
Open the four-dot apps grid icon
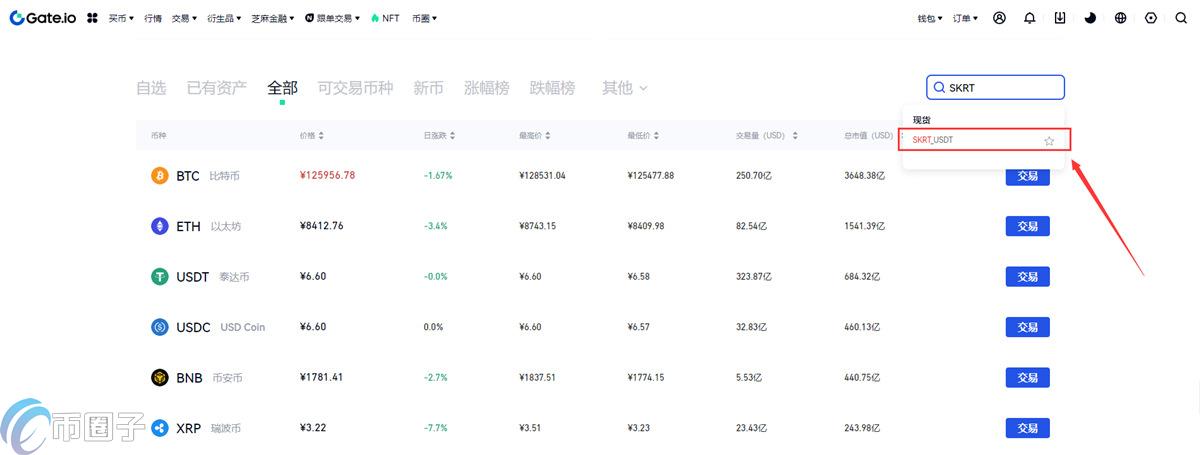[x=92, y=18]
